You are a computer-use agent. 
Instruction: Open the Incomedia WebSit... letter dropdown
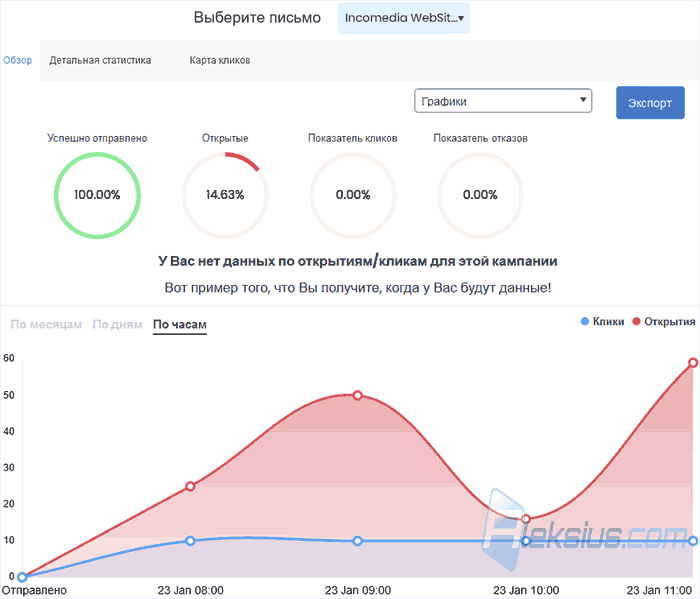(x=404, y=18)
